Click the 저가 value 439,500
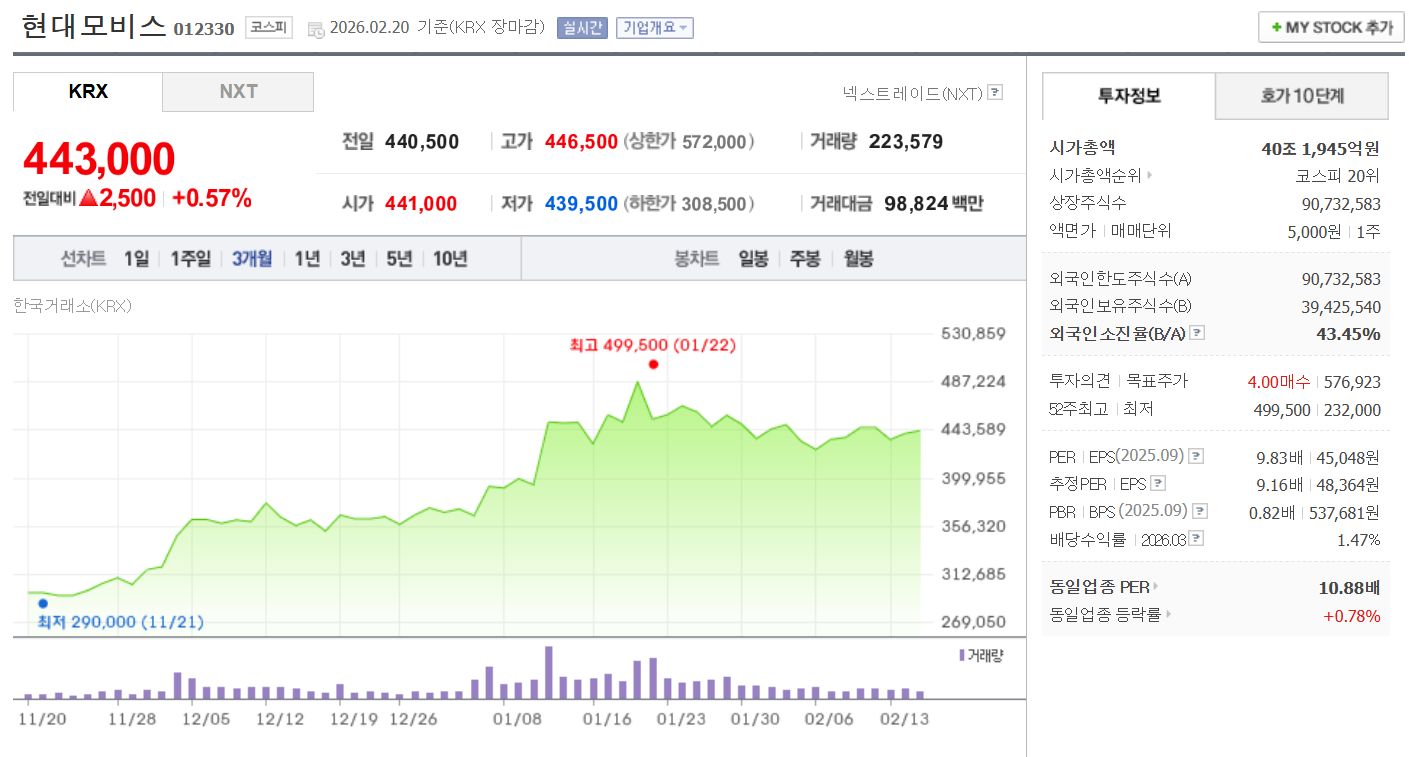Image resolution: width=1409 pixels, height=757 pixels. point(581,204)
